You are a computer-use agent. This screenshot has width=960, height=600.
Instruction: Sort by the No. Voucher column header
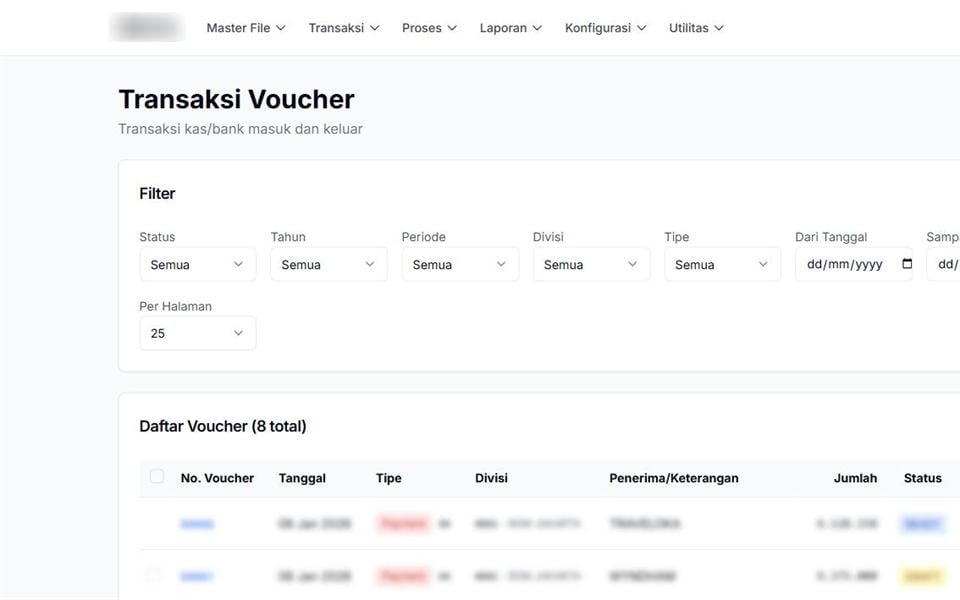(217, 478)
